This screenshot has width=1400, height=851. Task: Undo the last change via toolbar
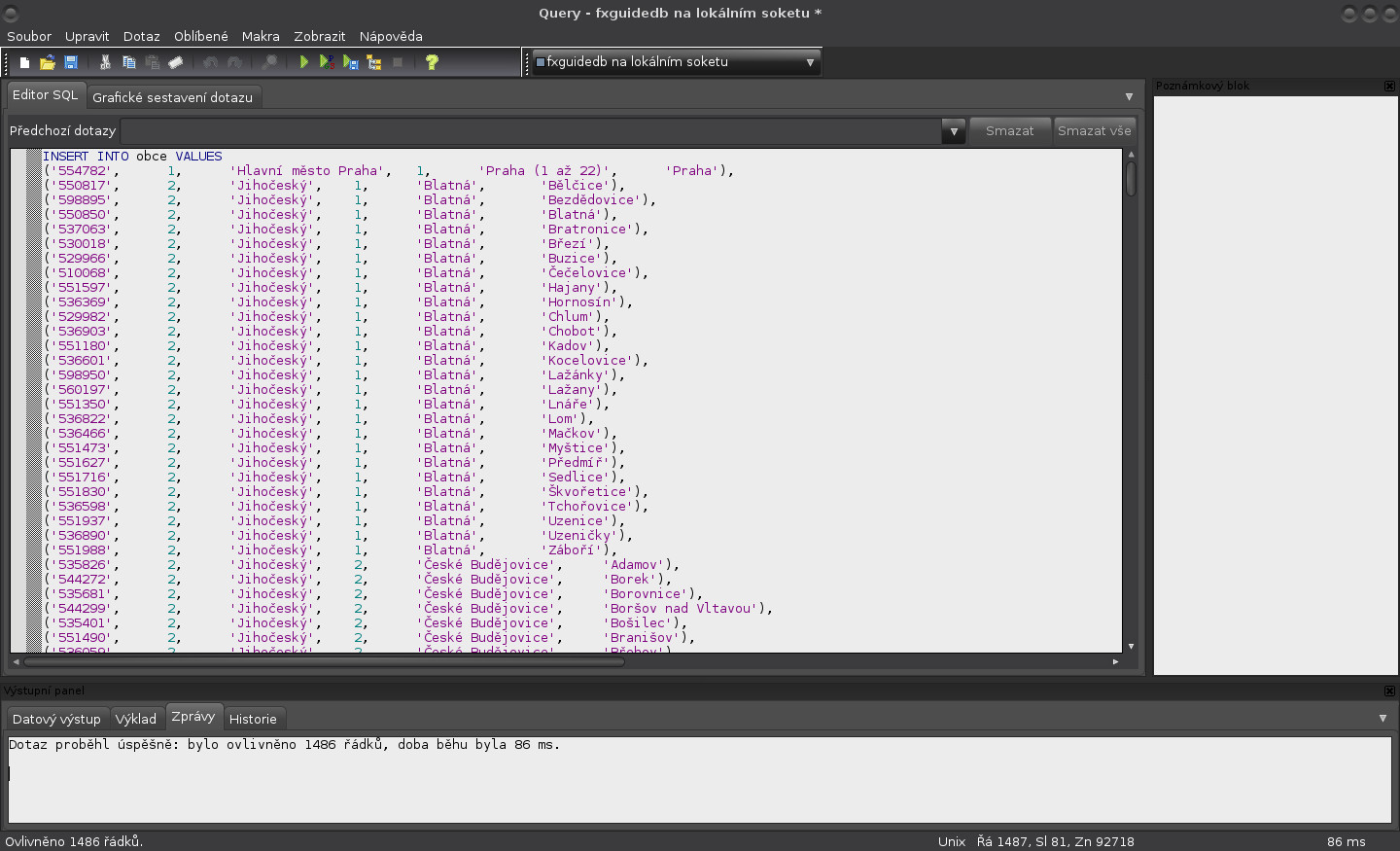pos(211,62)
